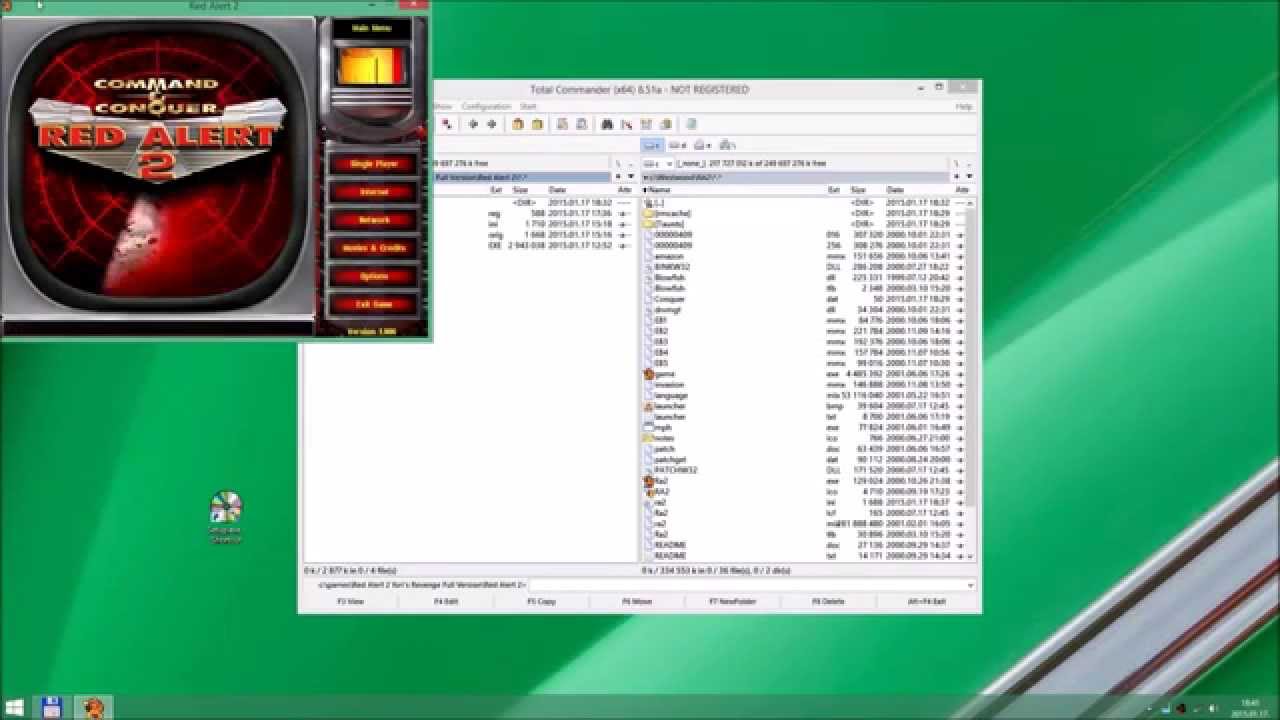The image size is (1280, 720).
Task: Open the command line history dropdown arrow
Action: point(970,585)
